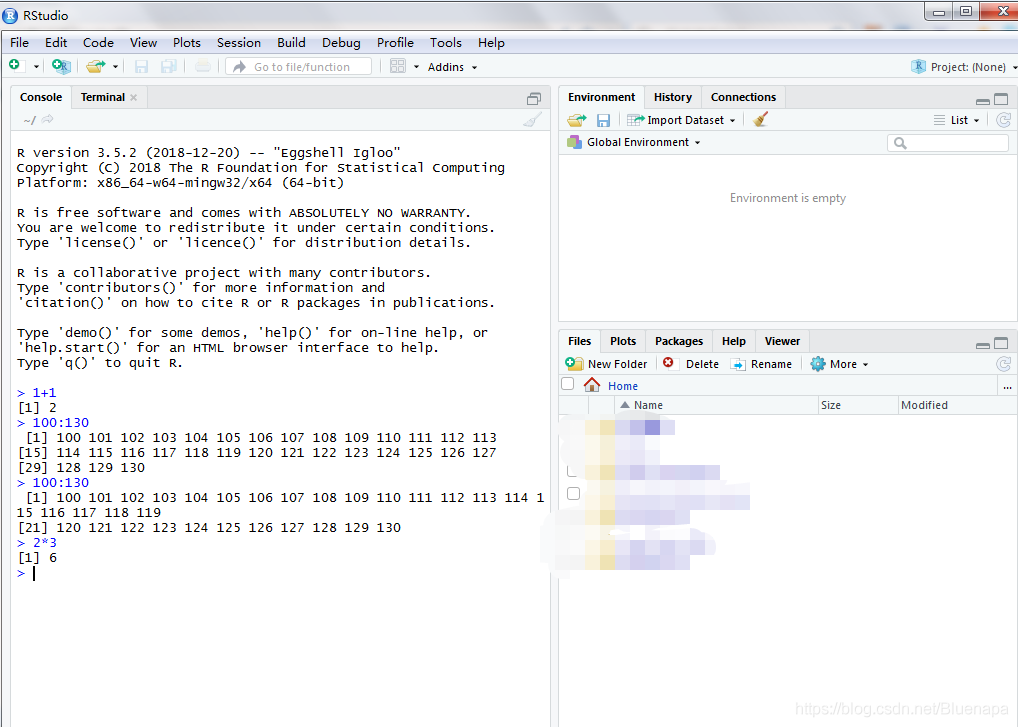The width and height of the screenshot is (1018, 727).
Task: Switch to the History tab
Action: point(673,97)
